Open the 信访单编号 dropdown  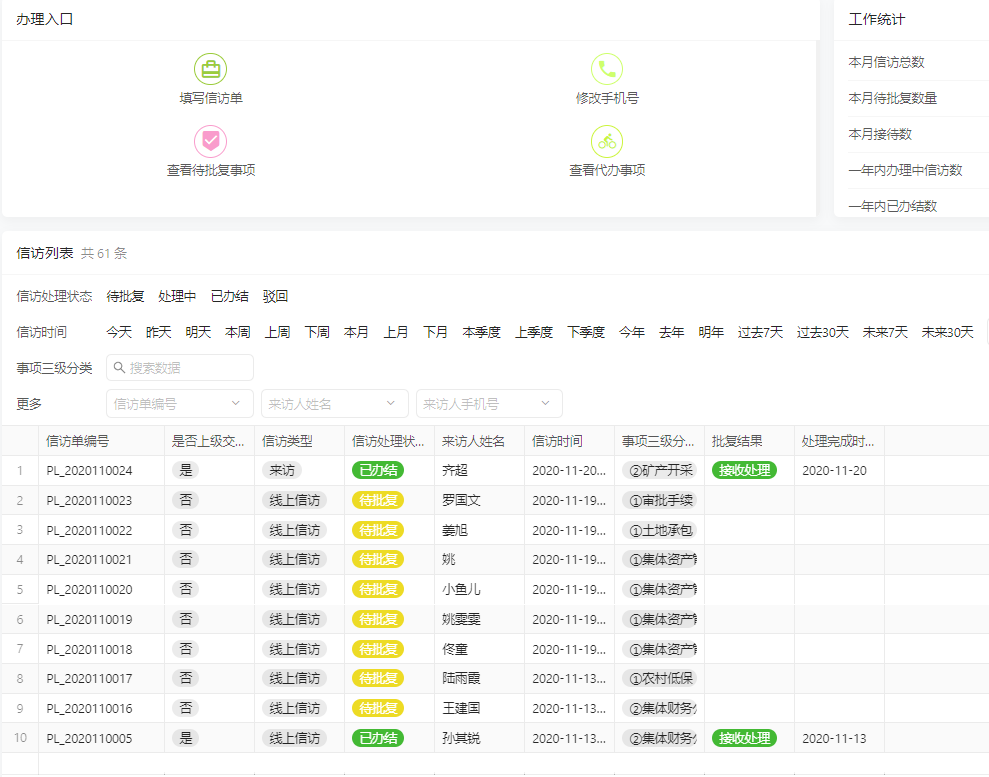click(x=178, y=403)
